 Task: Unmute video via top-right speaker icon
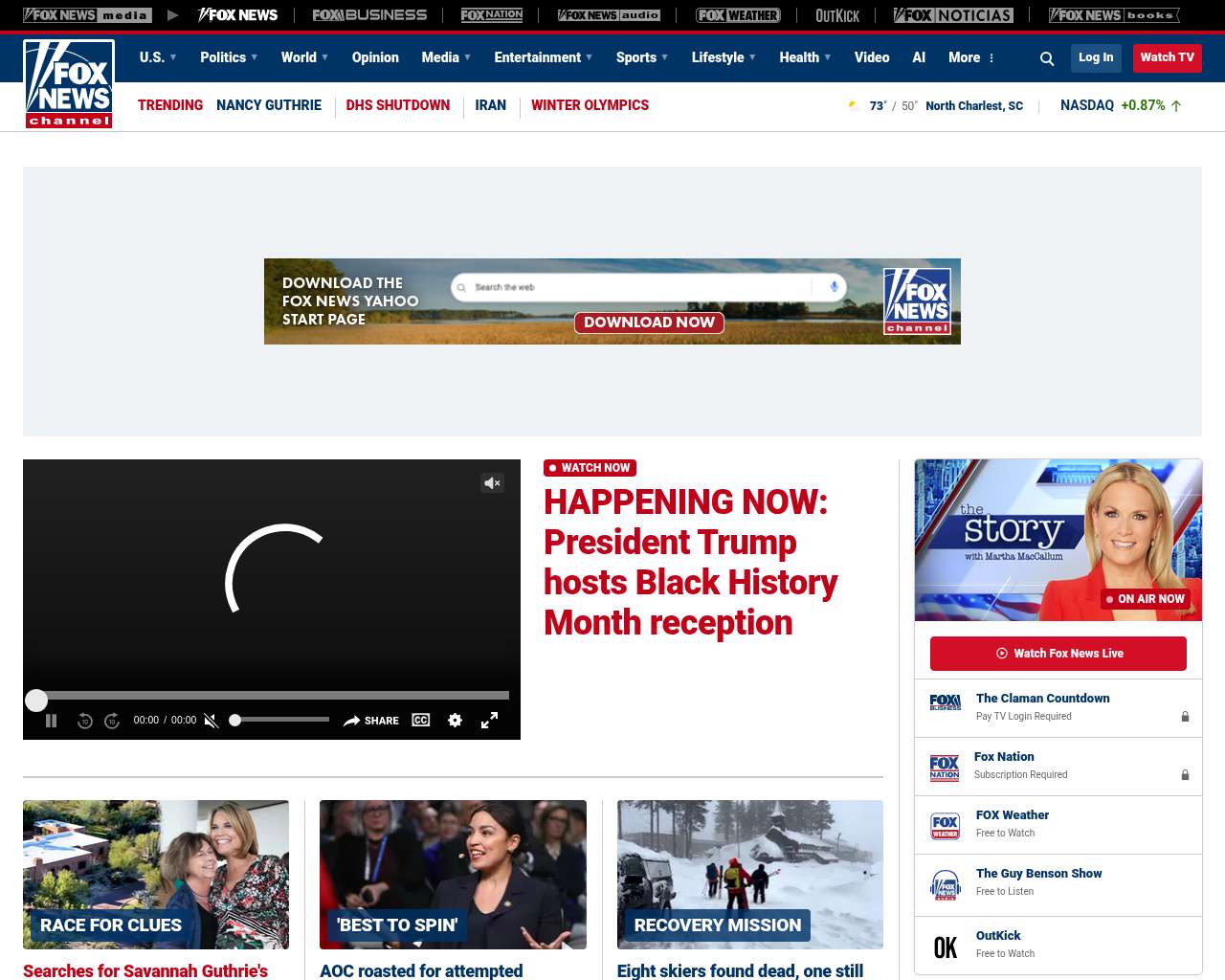493,483
